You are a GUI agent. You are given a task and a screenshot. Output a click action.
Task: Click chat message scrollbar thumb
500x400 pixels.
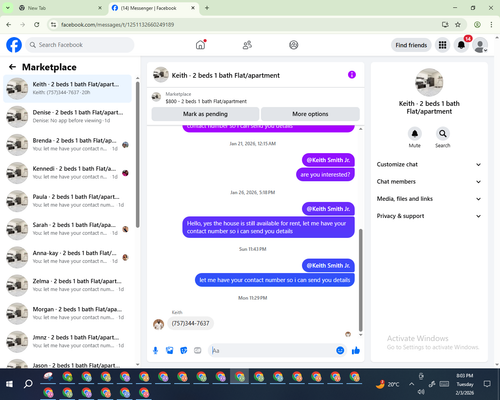pos(360,280)
